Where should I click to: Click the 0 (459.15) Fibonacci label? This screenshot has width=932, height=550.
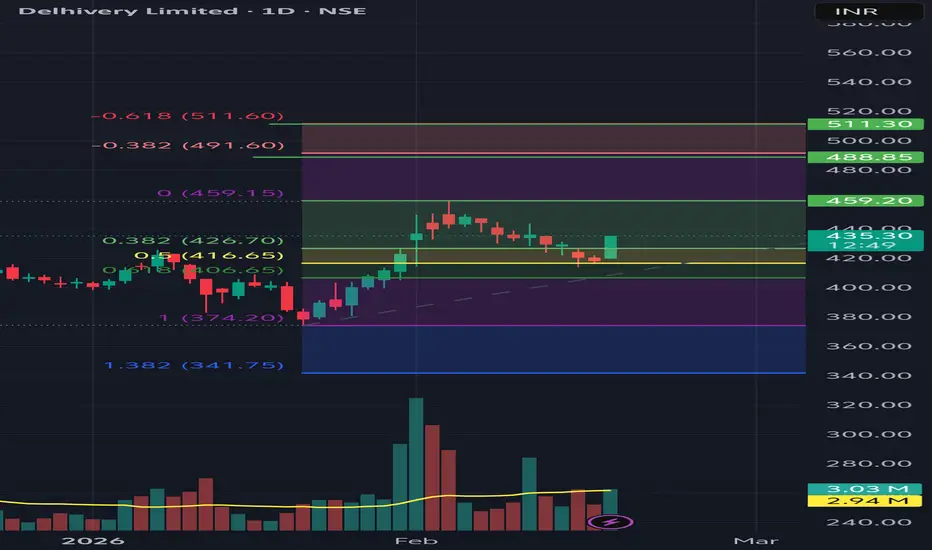[x=221, y=193]
